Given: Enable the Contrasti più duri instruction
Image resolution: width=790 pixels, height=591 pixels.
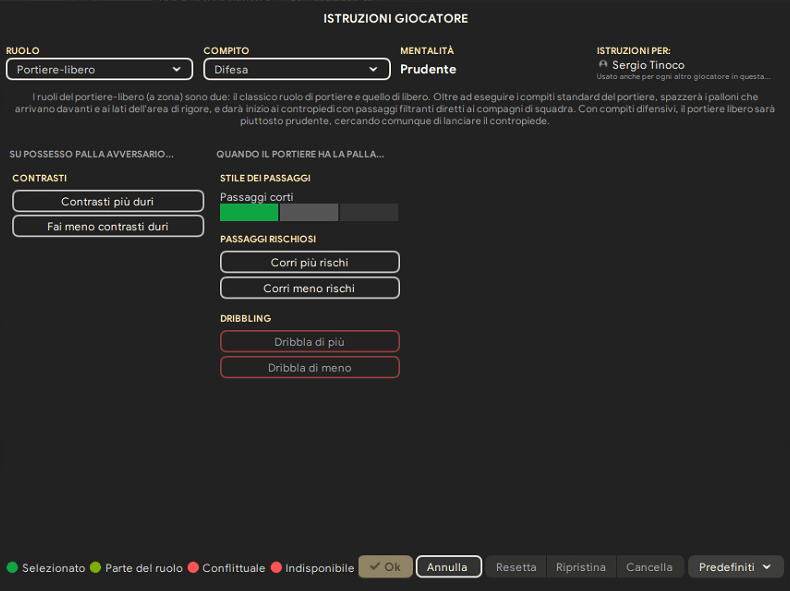Looking at the screenshot, I should point(108,201).
